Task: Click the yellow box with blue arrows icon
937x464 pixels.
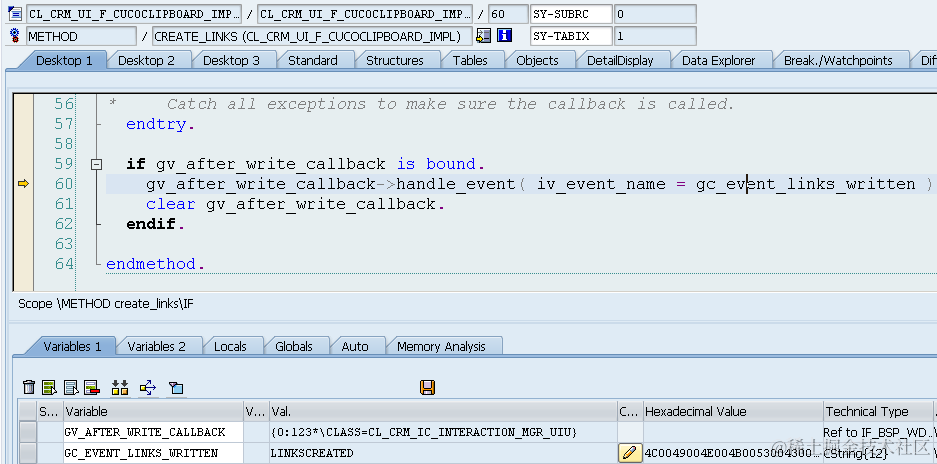Action: (x=148, y=387)
